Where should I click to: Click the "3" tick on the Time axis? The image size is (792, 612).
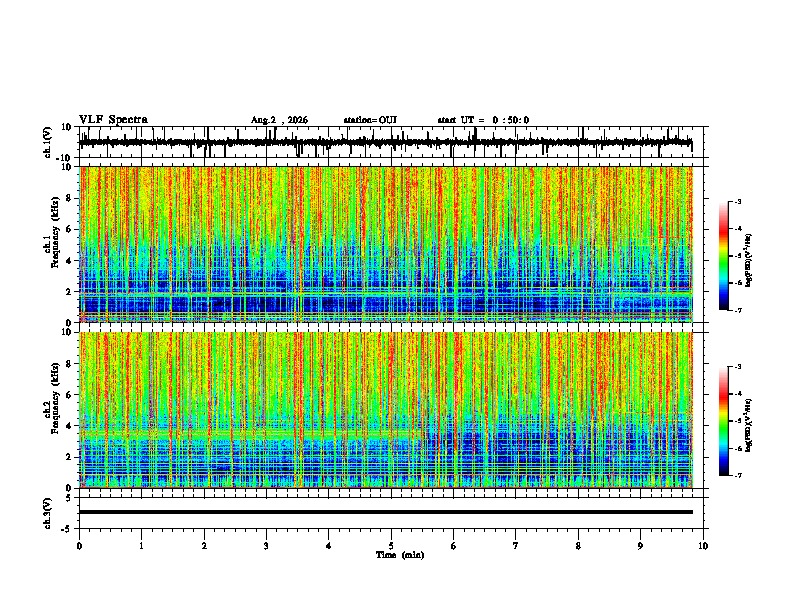pyautogui.click(x=266, y=546)
